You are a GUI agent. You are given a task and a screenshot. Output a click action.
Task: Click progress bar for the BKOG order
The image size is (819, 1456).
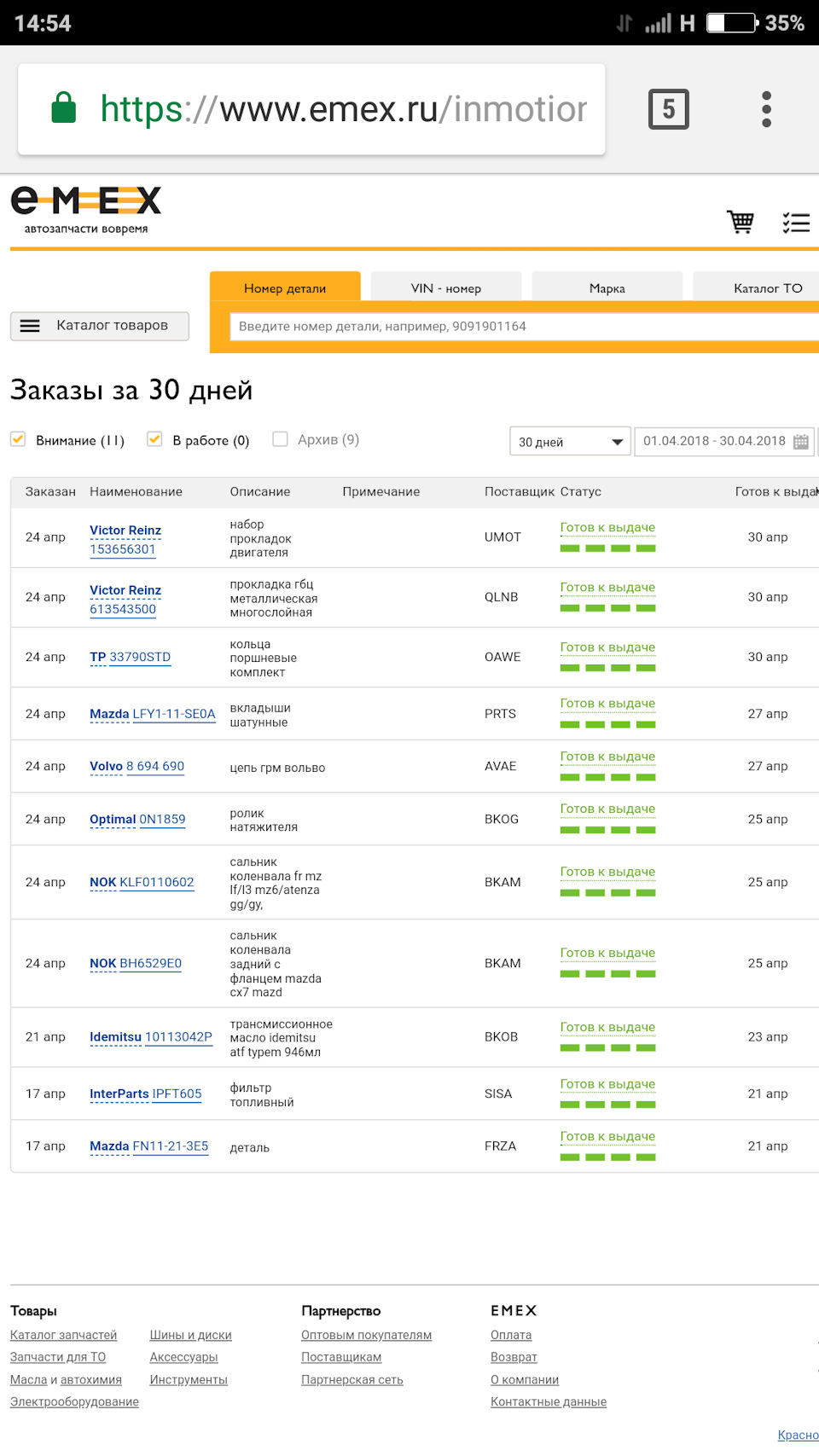tap(607, 830)
